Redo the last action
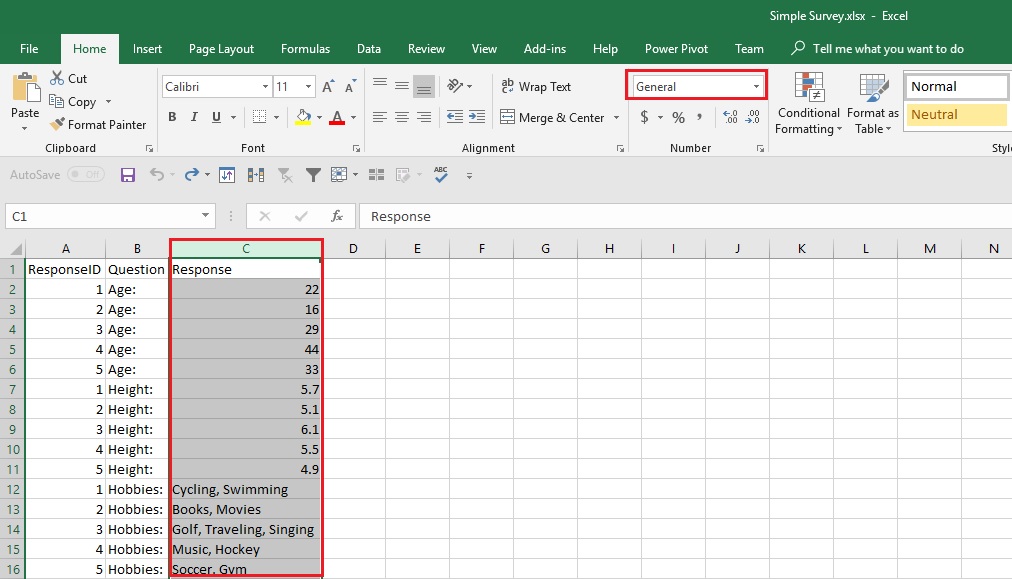 point(192,174)
